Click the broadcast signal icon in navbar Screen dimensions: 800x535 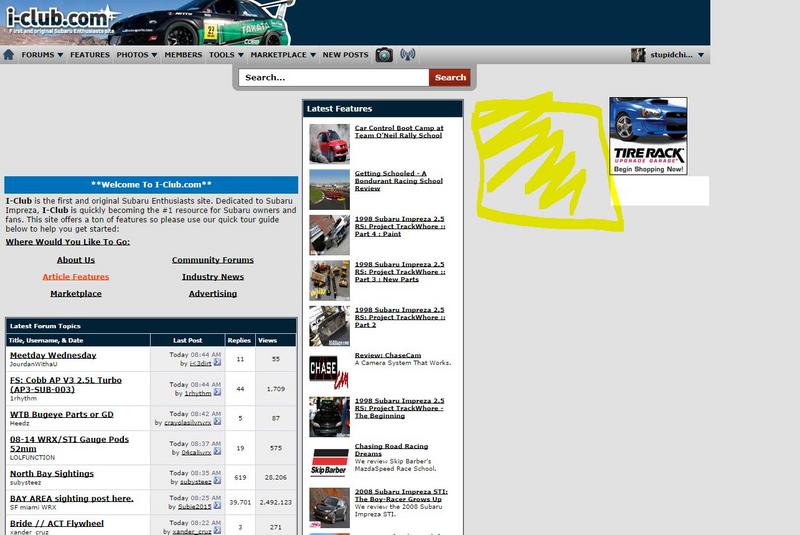(407, 55)
